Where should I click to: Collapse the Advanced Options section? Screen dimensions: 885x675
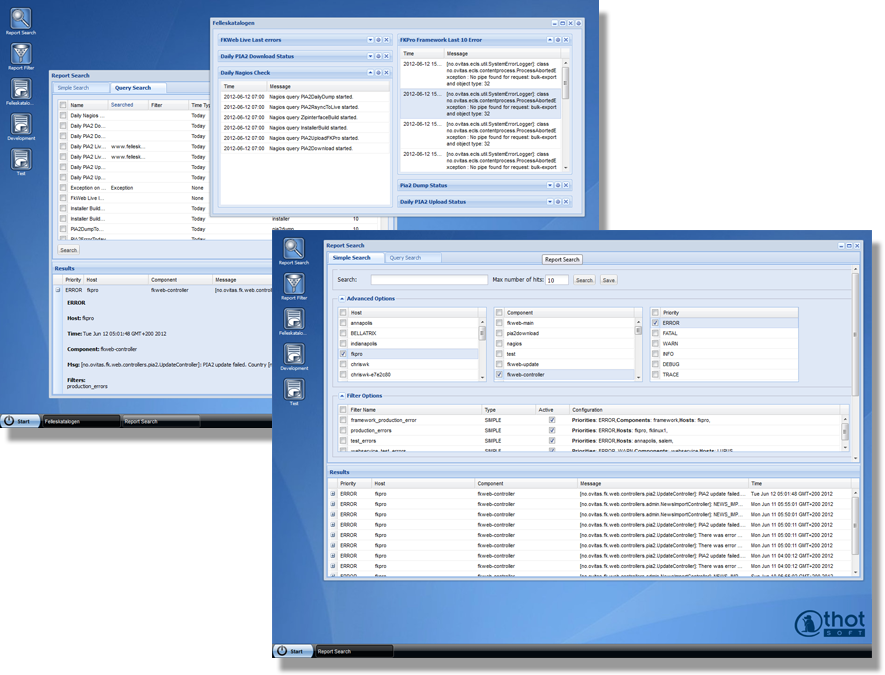[x=342, y=298]
